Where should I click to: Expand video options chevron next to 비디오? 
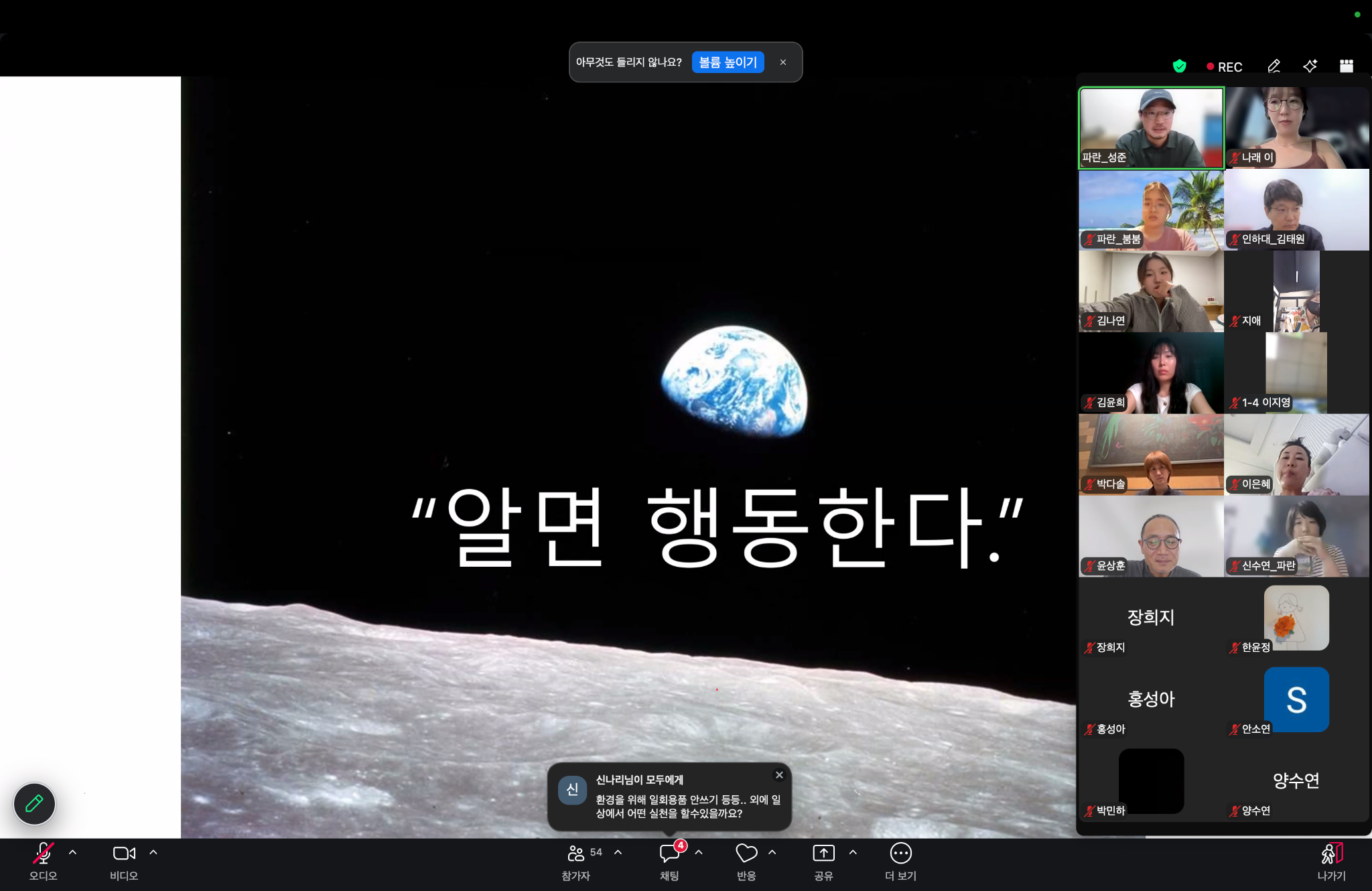(x=153, y=853)
